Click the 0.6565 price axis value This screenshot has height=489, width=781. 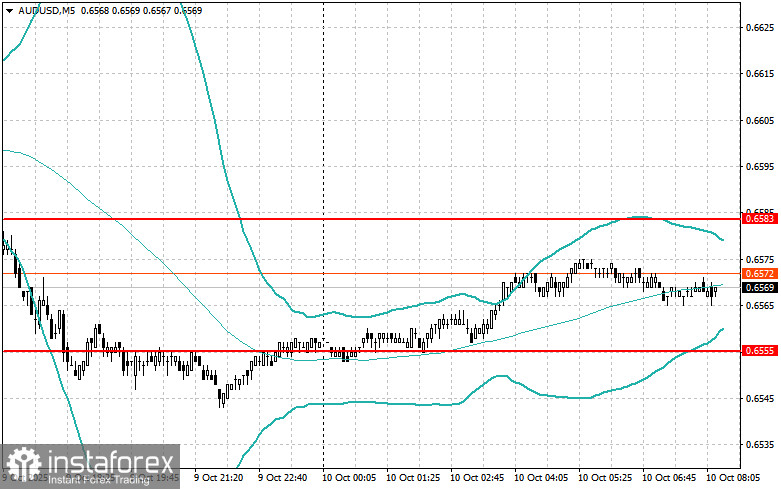pyautogui.click(x=760, y=305)
